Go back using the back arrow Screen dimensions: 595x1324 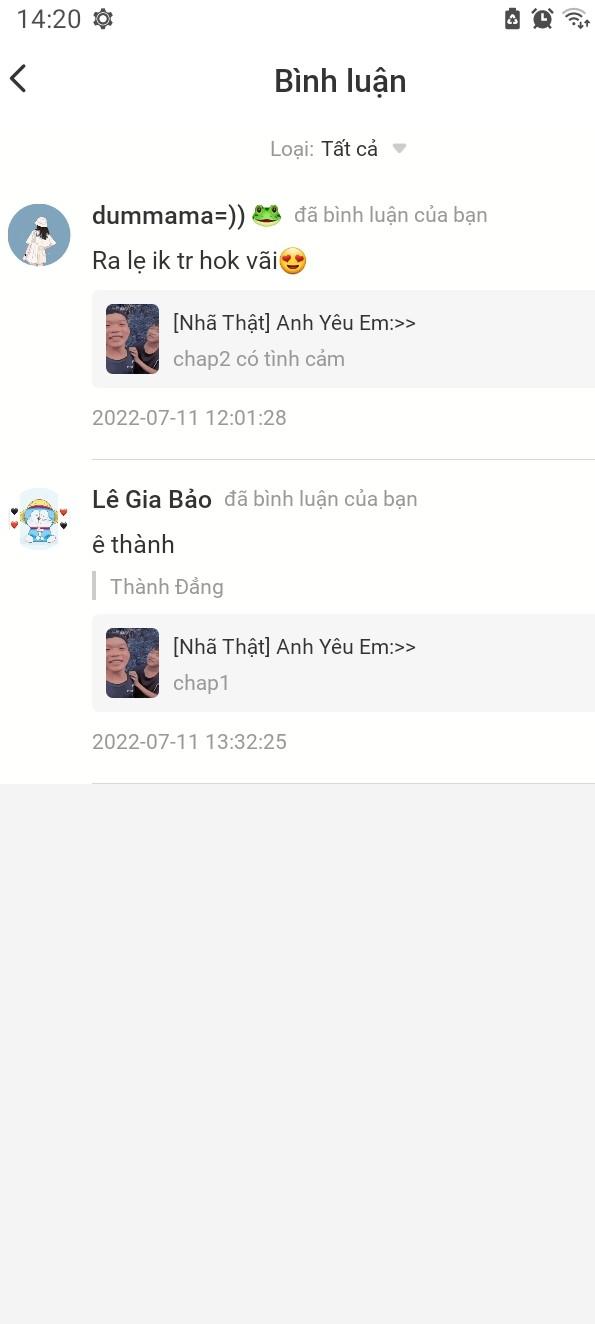tap(18, 79)
